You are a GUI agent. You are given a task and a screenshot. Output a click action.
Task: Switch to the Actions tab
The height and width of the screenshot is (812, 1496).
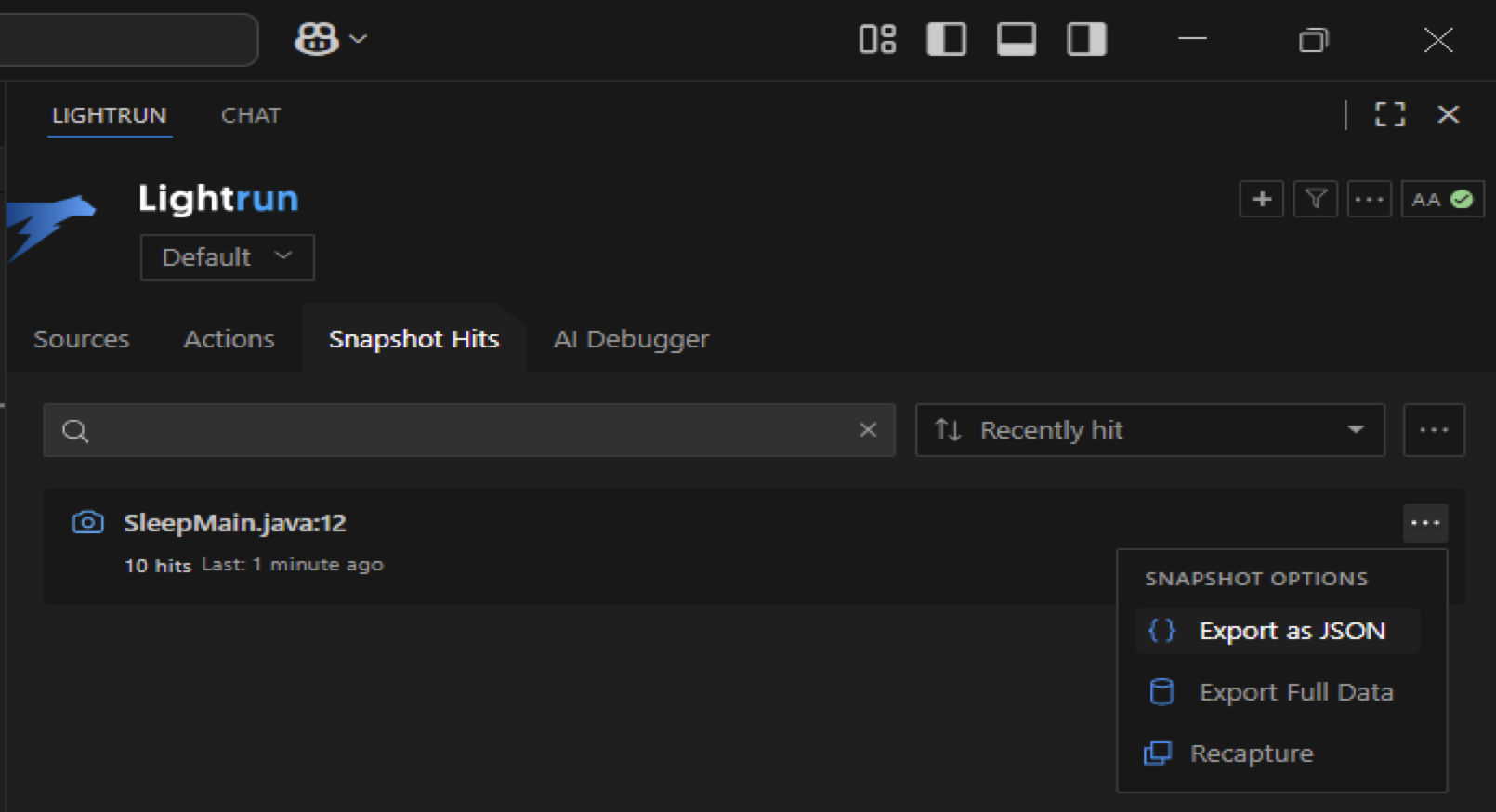229,339
